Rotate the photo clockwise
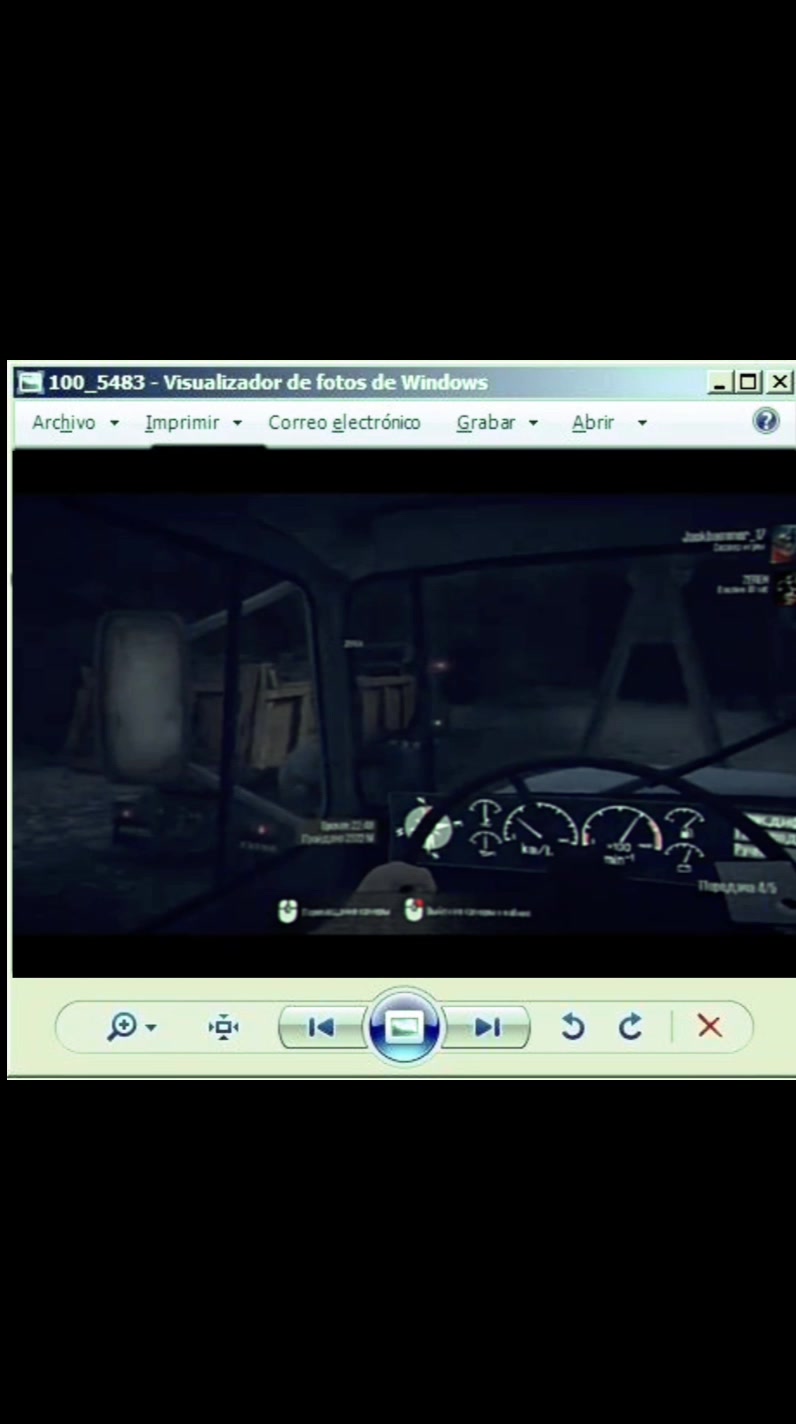This screenshot has width=796, height=1424. 630,1027
